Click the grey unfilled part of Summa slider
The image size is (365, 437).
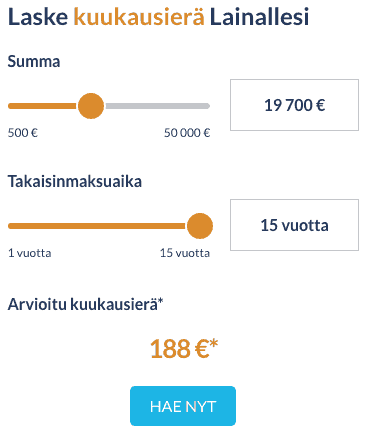coord(157,106)
